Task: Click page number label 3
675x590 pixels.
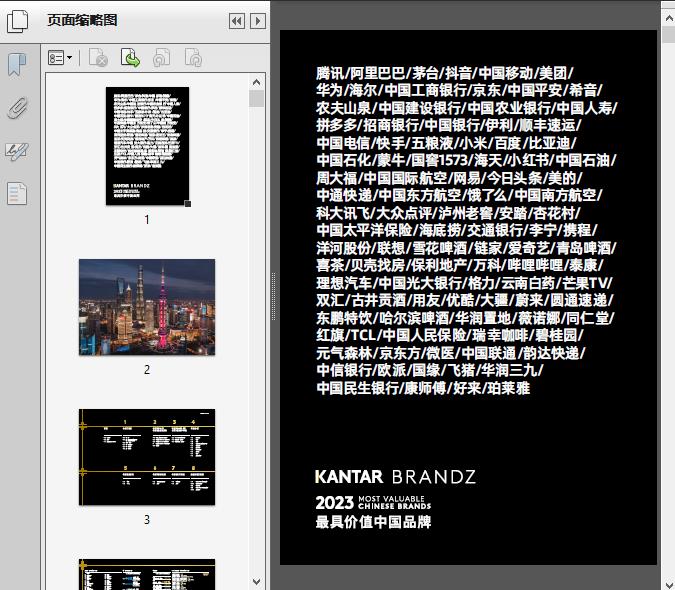Action: coord(147,520)
